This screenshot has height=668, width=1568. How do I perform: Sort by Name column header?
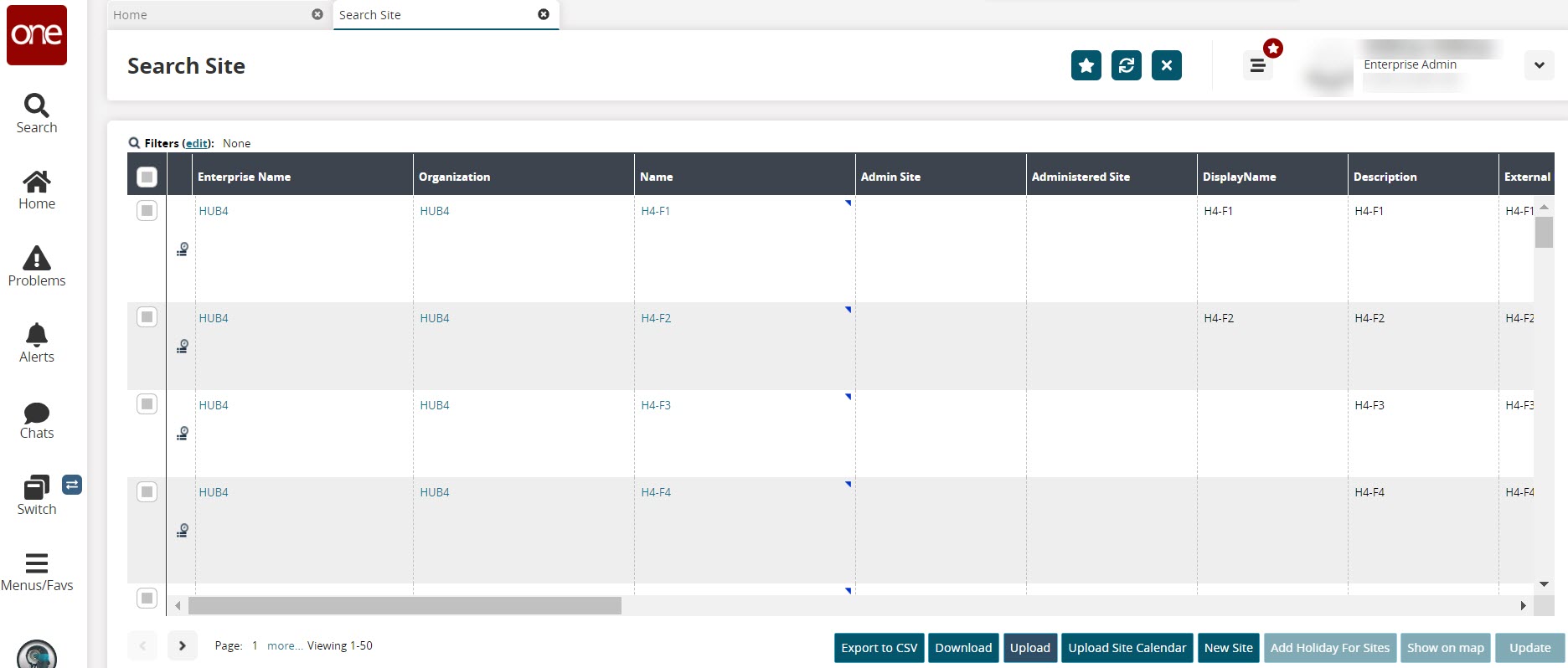coord(745,177)
